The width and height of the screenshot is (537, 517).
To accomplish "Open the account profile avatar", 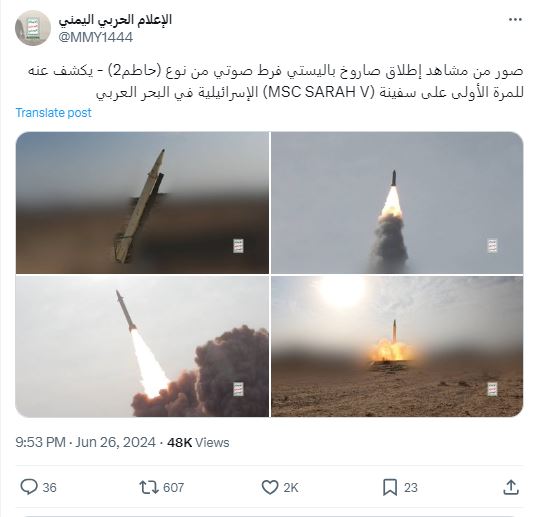I will (33, 28).
